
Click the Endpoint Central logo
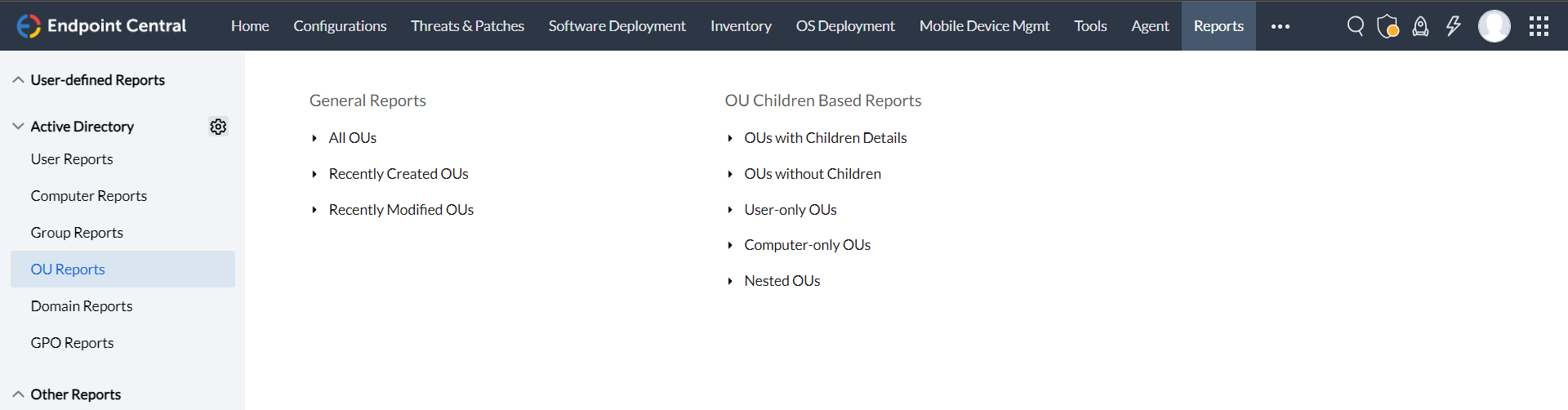tap(102, 26)
